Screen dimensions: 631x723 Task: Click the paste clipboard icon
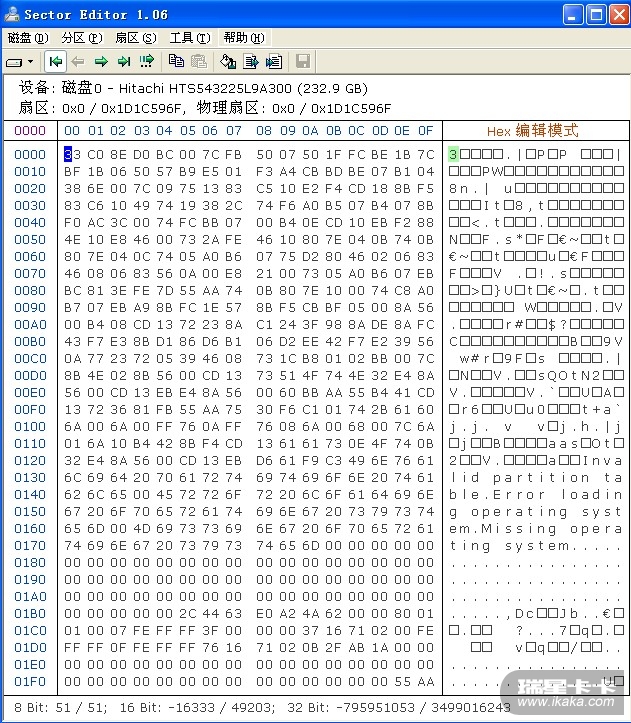[199, 61]
